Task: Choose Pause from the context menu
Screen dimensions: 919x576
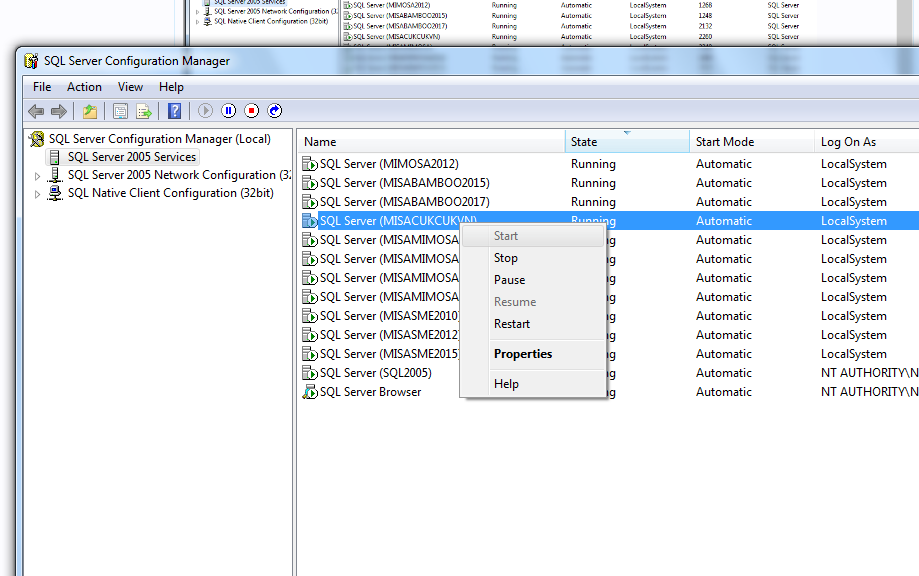Action: coord(533,280)
